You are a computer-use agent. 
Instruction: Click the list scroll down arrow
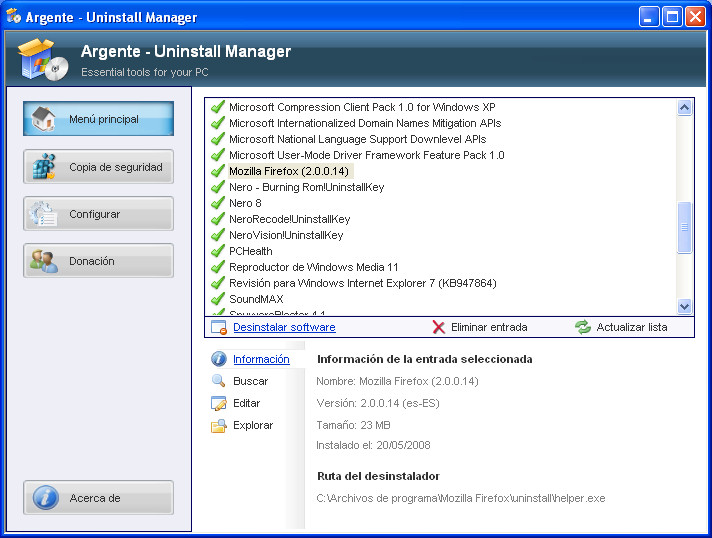[684, 306]
